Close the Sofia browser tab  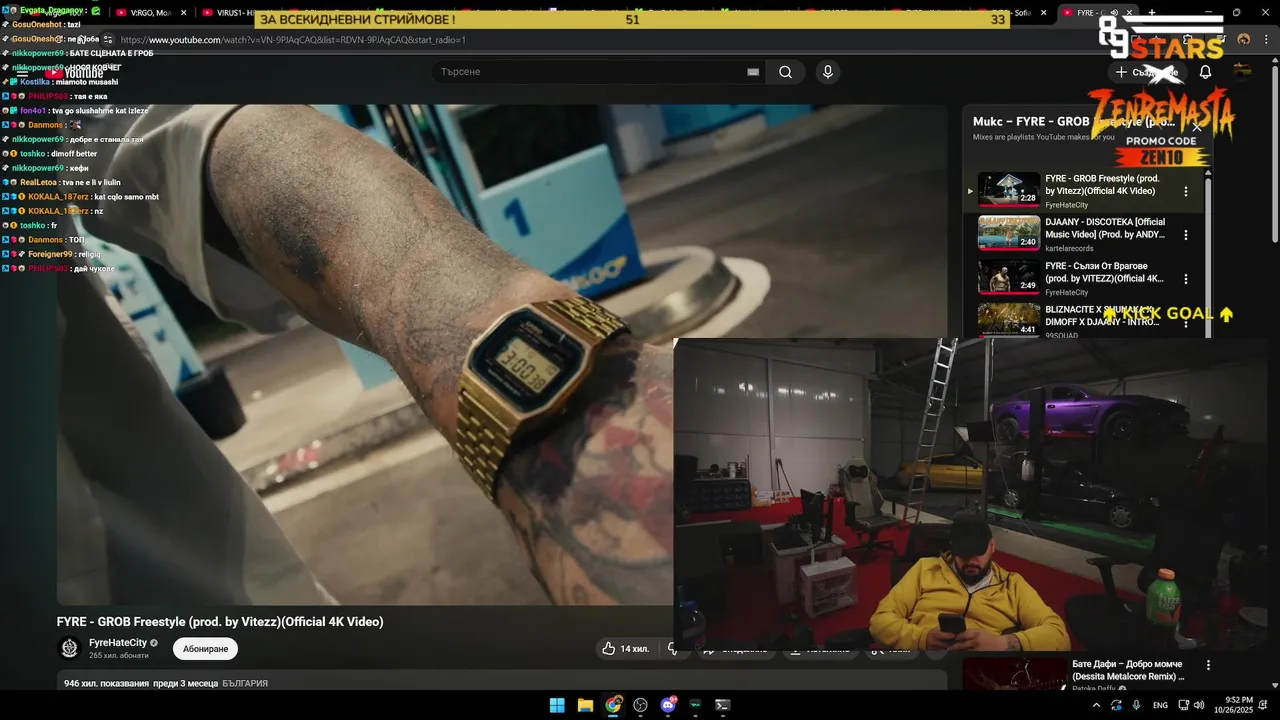click(1044, 13)
